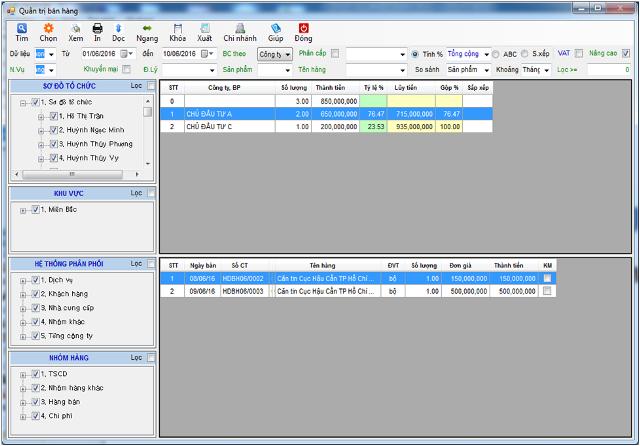
Task: Toggle the Khuyến mại checkbox
Action: tap(127, 69)
